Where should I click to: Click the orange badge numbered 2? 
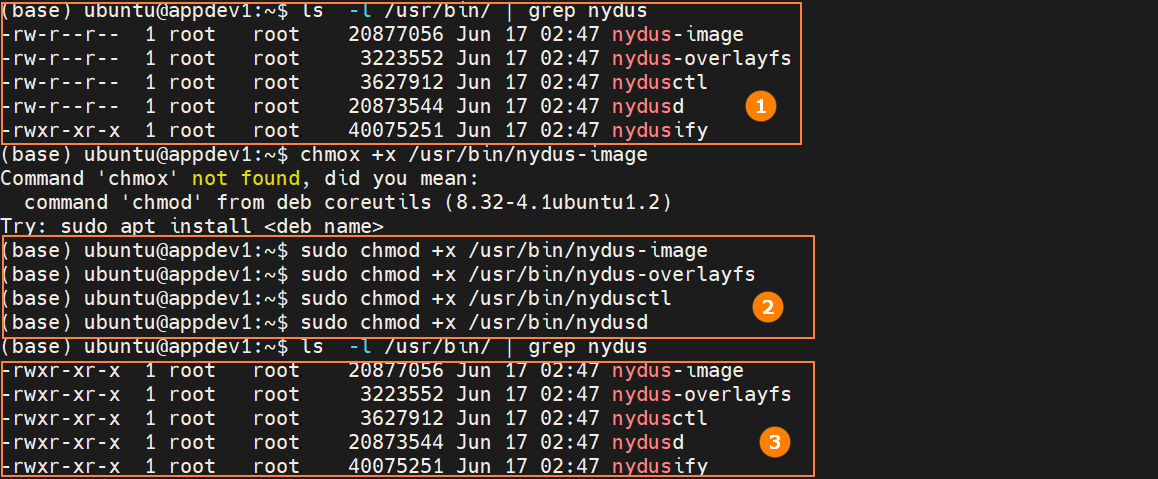point(767,307)
